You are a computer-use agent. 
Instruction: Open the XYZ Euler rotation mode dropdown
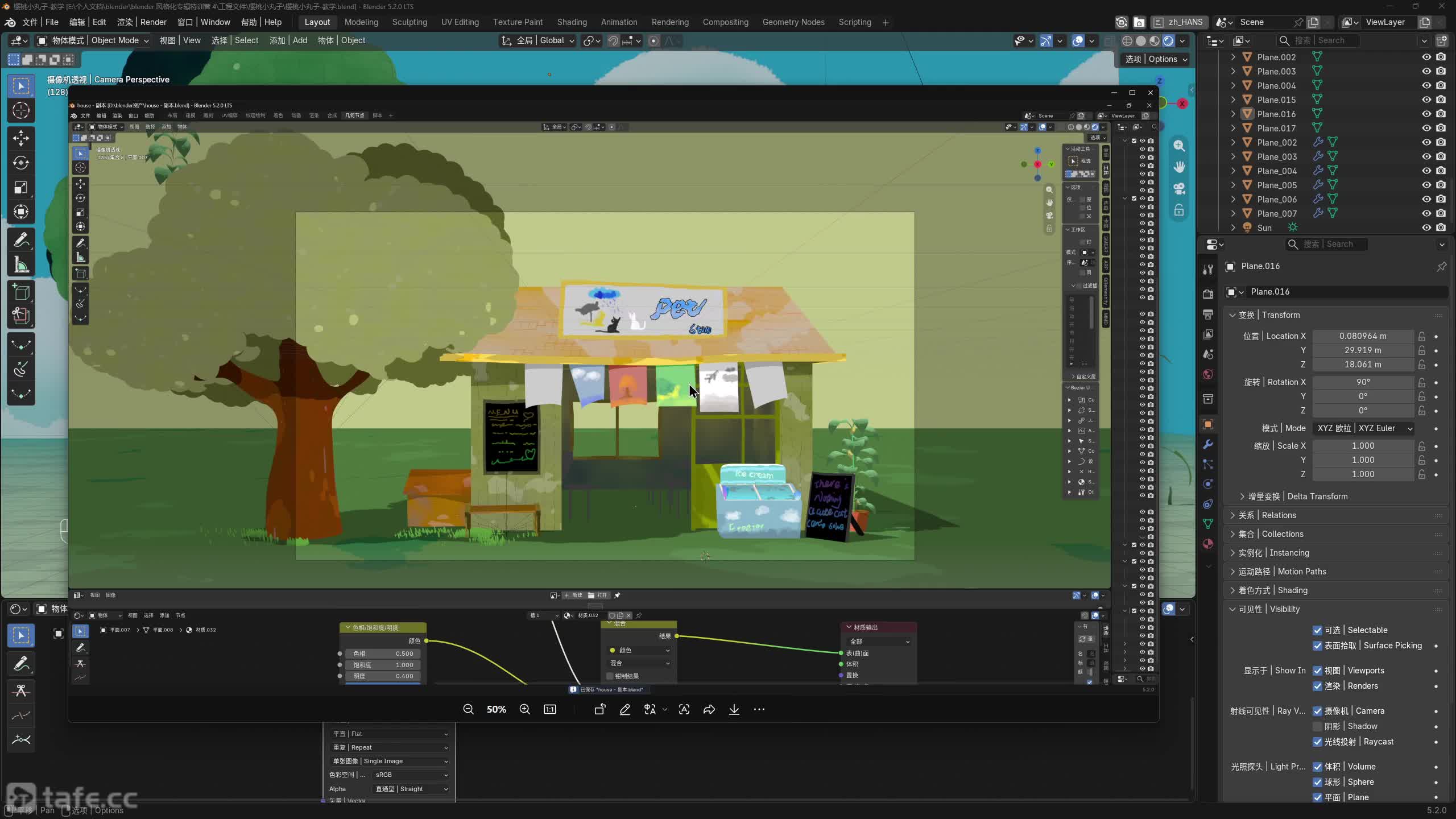(x=1363, y=428)
